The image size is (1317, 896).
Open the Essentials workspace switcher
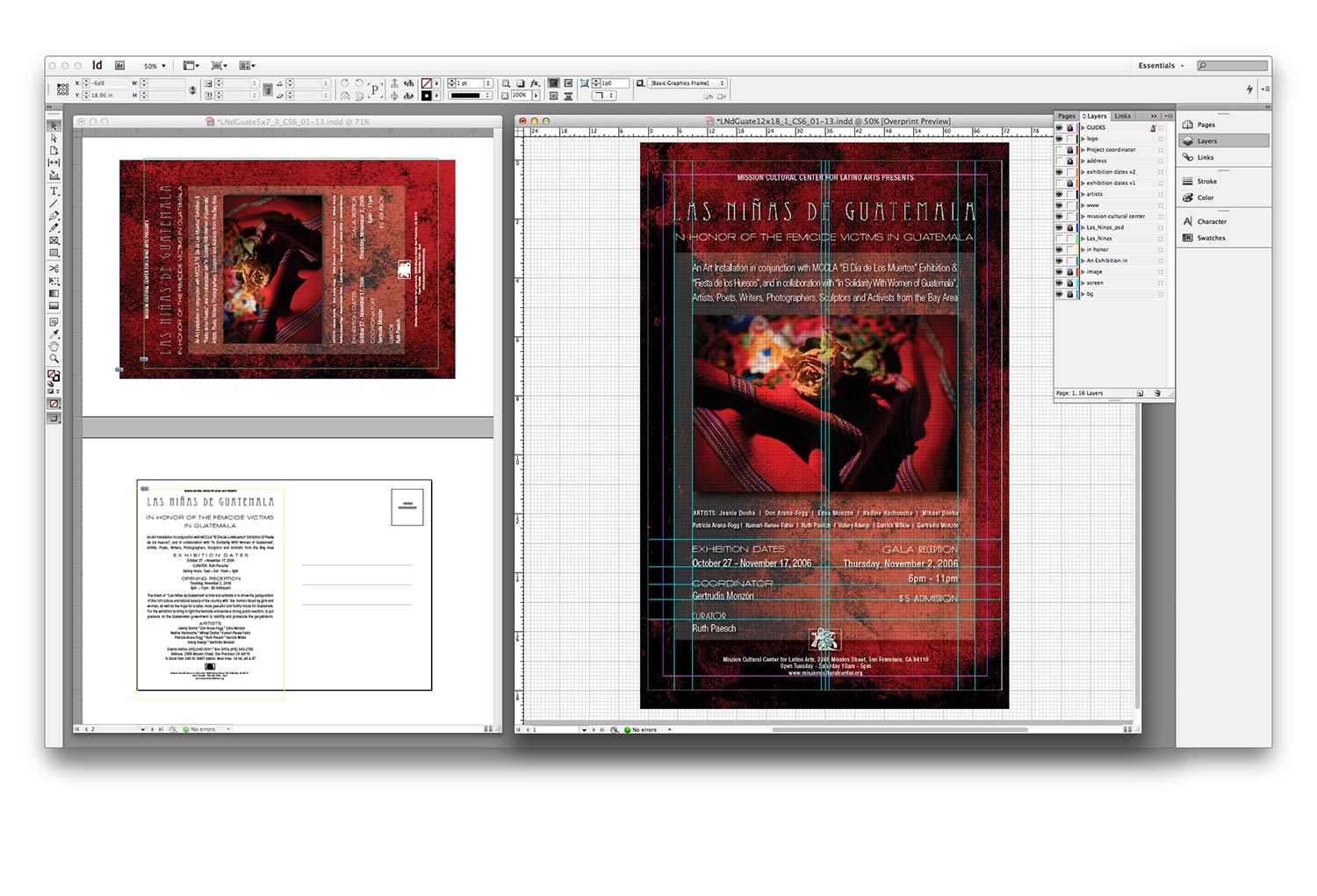(x=1161, y=66)
